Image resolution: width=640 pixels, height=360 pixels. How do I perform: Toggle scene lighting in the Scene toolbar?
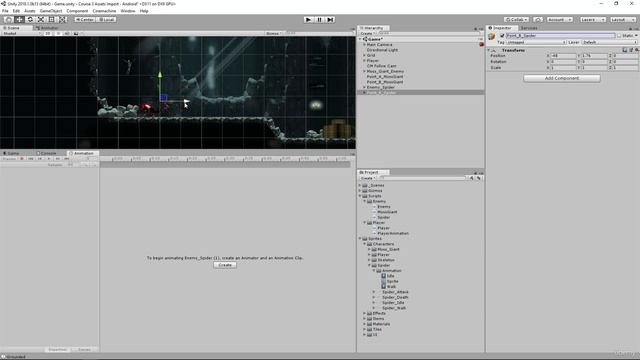click(58, 33)
